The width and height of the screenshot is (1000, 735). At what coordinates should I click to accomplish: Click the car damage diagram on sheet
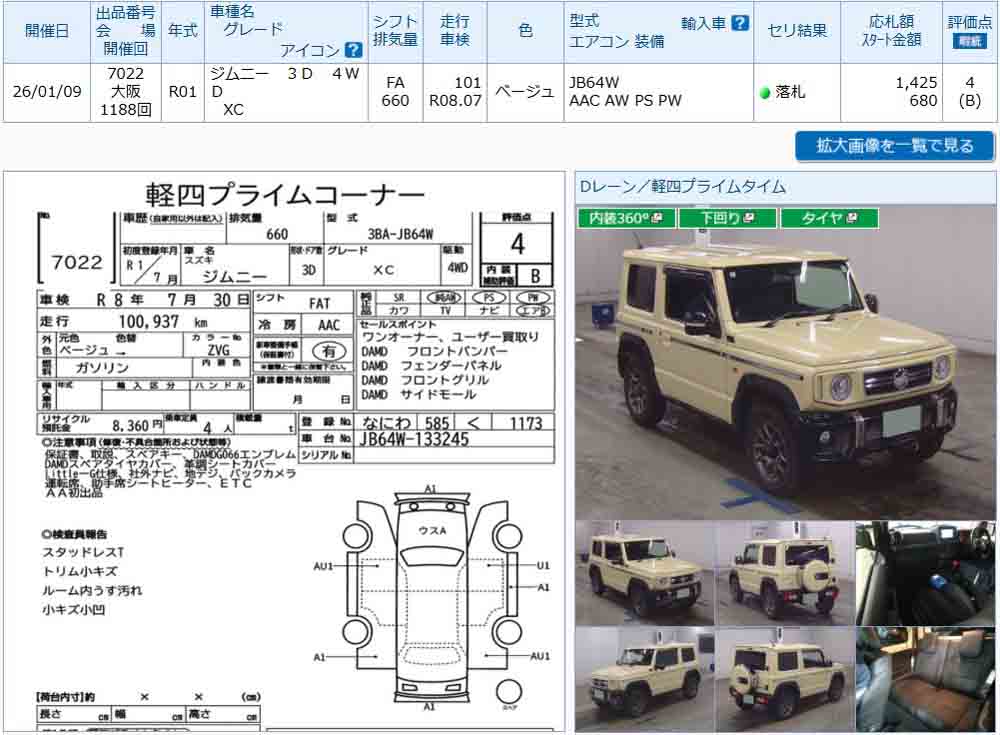click(x=430, y=600)
